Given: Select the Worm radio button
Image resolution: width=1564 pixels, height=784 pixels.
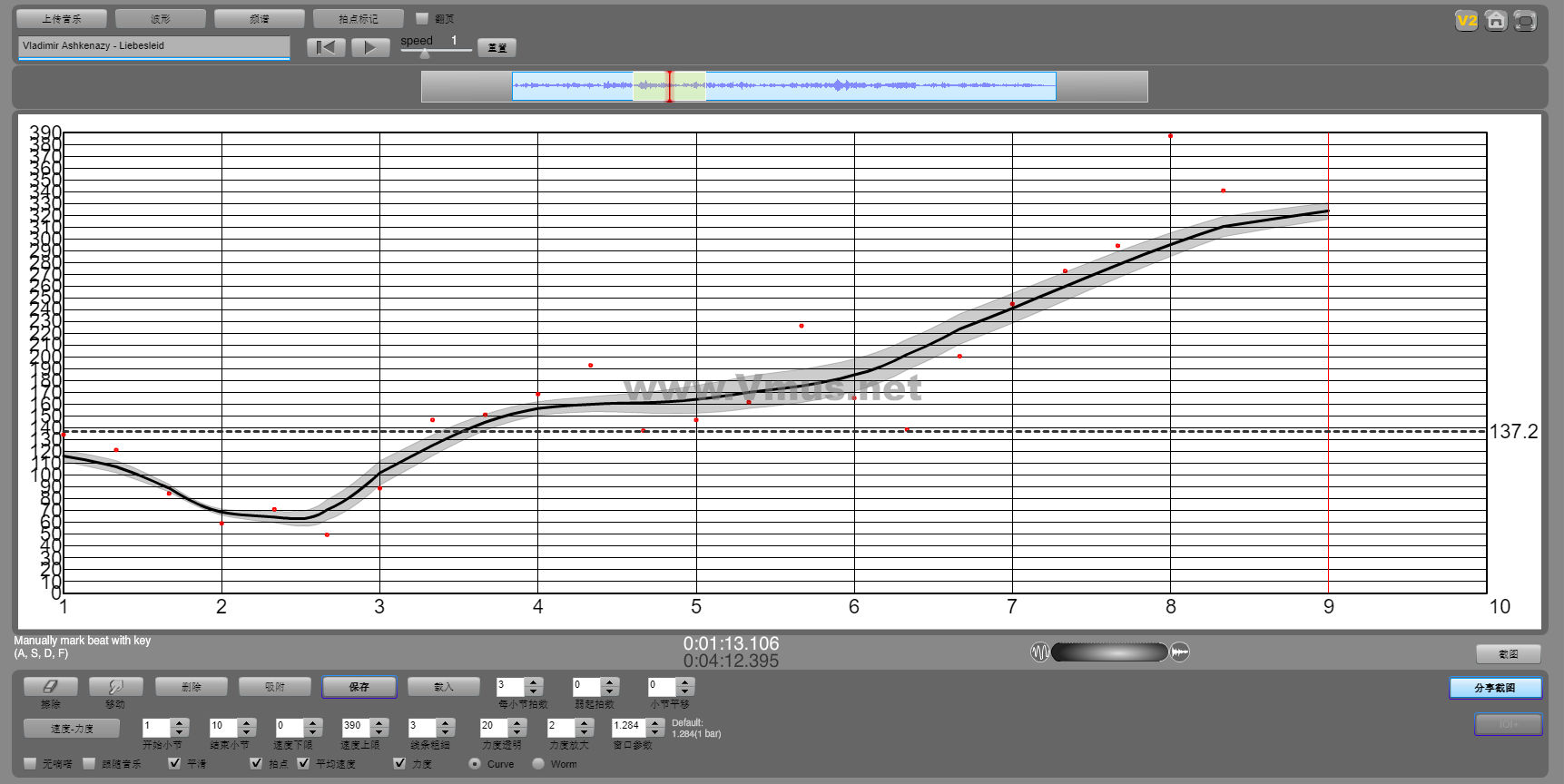Looking at the screenshot, I should click(538, 763).
